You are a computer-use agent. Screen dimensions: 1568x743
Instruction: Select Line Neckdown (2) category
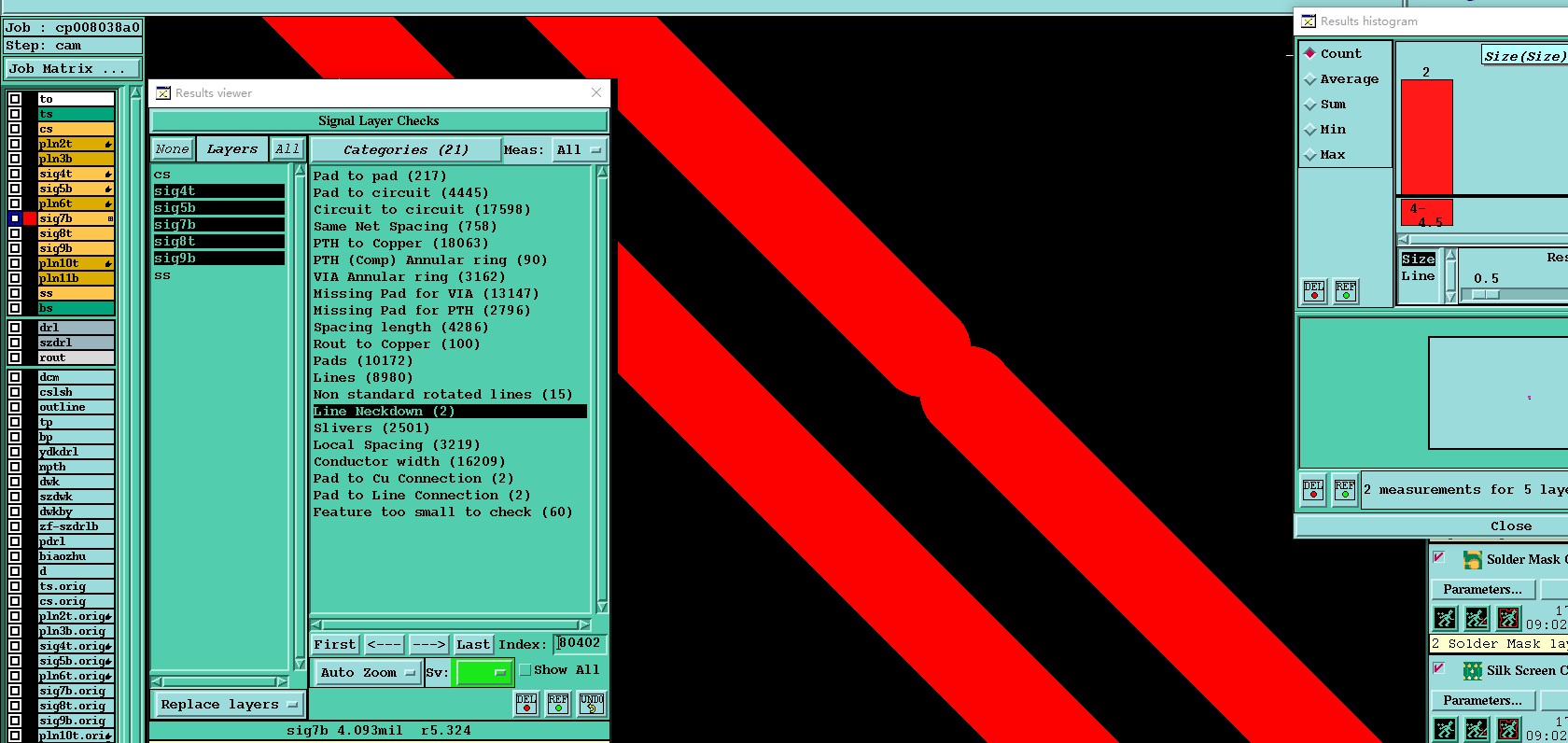[450, 412]
